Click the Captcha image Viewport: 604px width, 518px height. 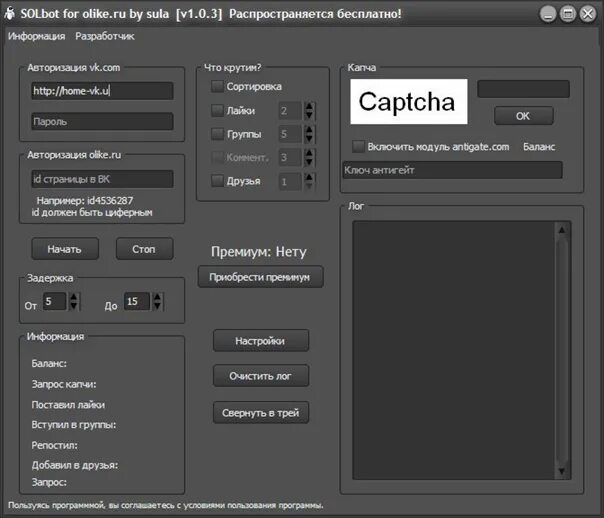tap(409, 102)
